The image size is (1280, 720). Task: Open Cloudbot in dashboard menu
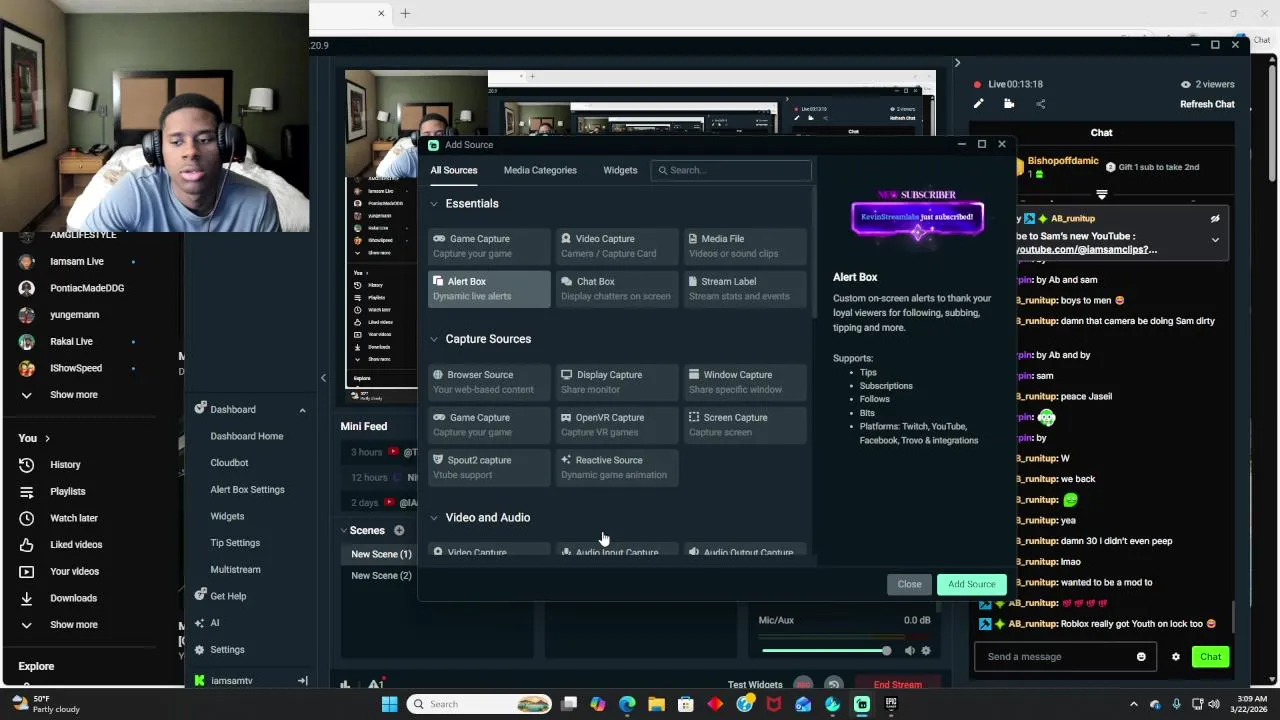click(x=229, y=463)
